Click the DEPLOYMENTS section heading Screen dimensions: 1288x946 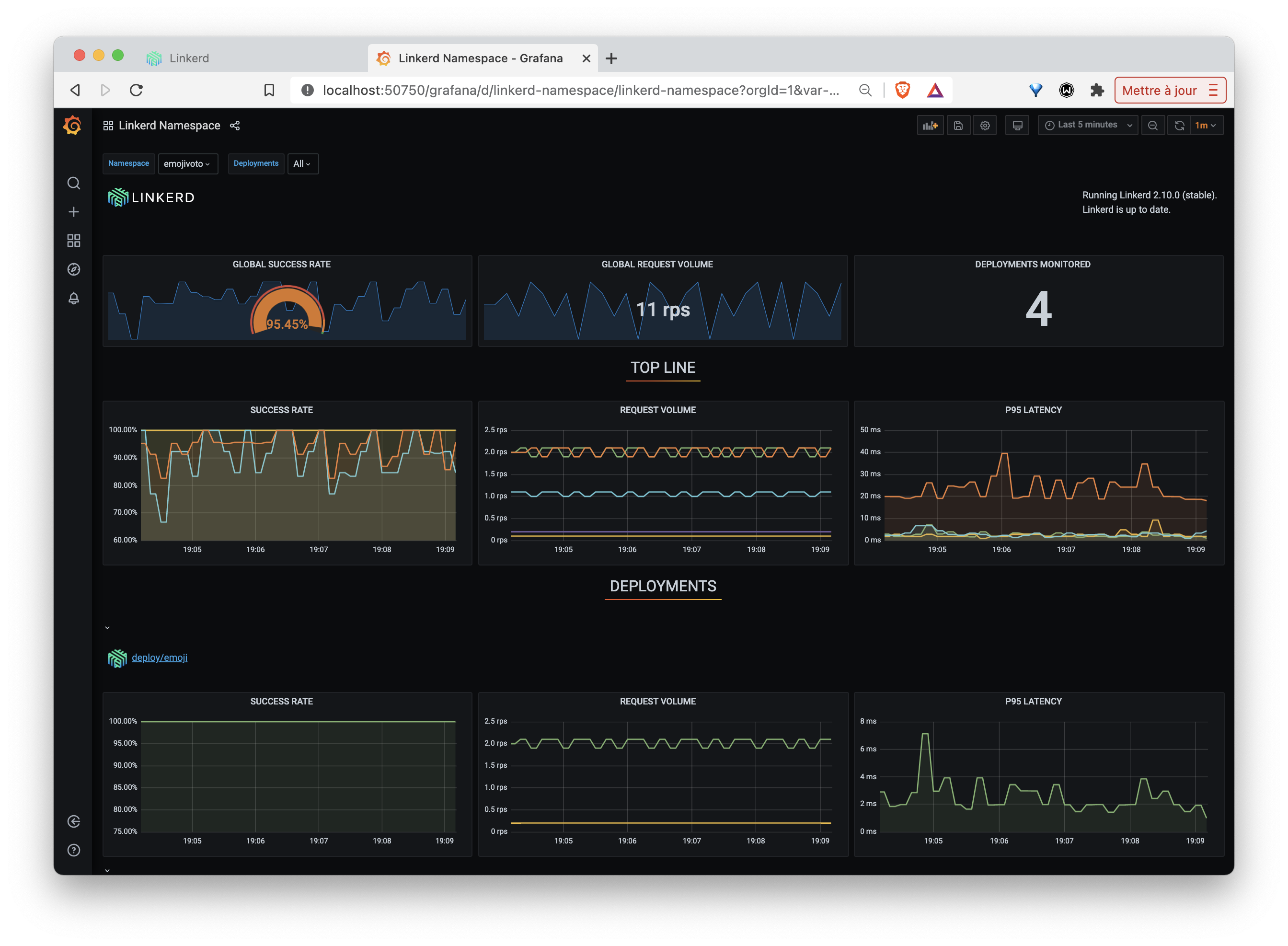[x=663, y=587]
